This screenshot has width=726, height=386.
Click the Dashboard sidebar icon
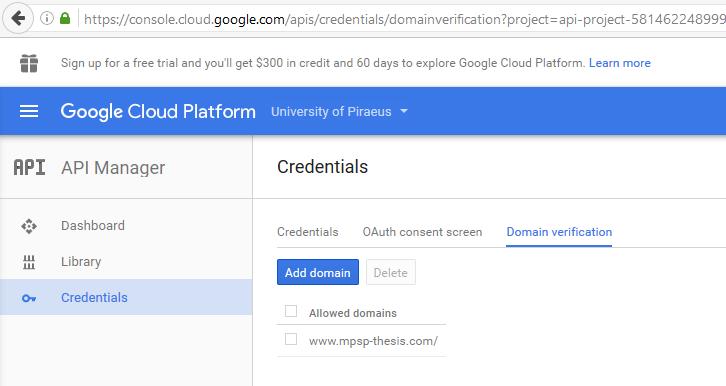coord(29,226)
